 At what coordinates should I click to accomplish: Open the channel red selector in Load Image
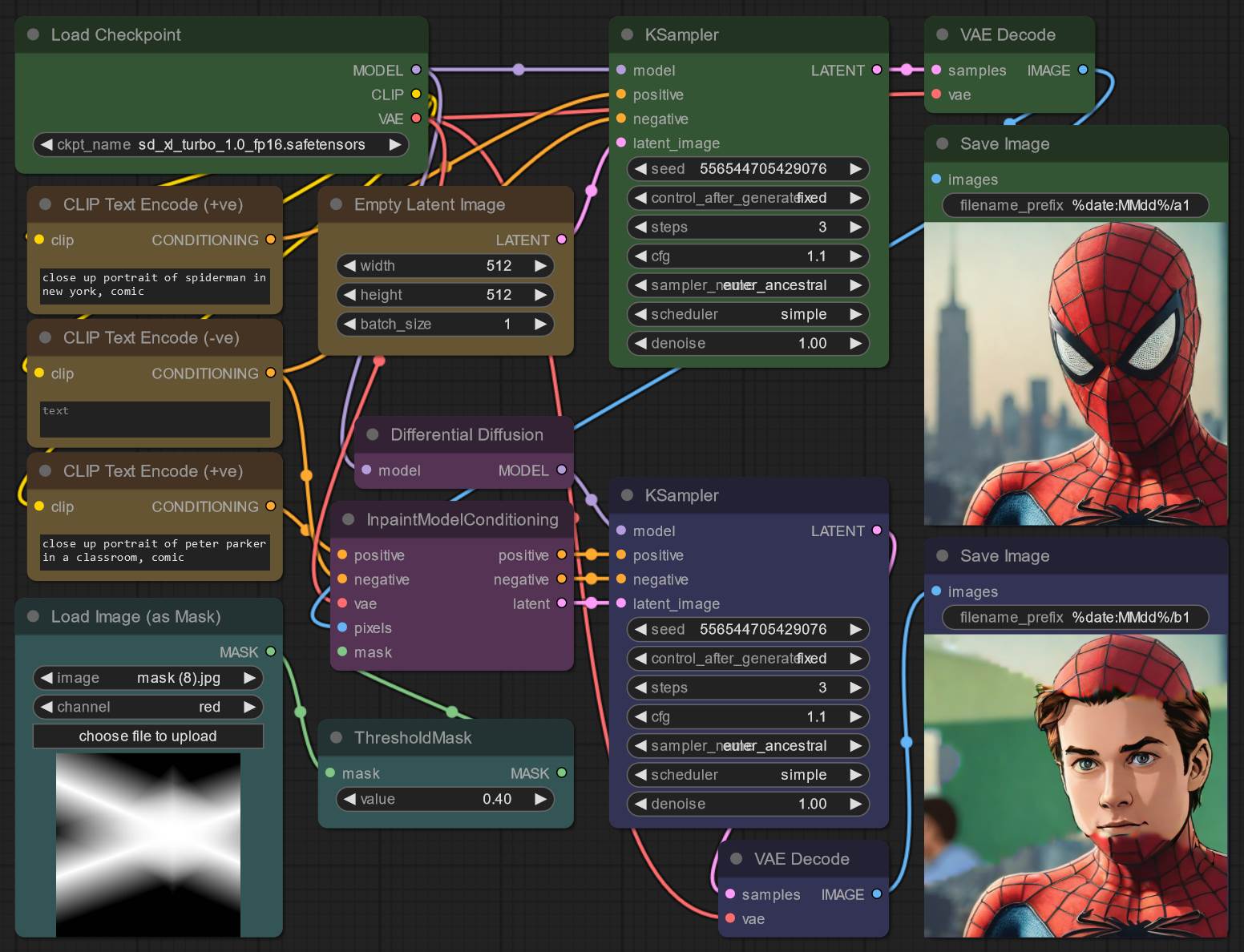pos(148,707)
